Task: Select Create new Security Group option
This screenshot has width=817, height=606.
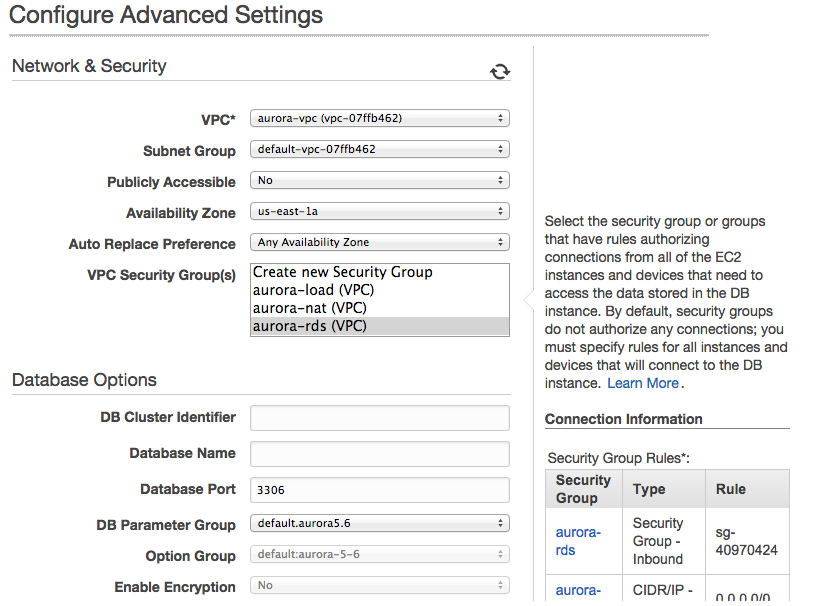Action: 343,272
